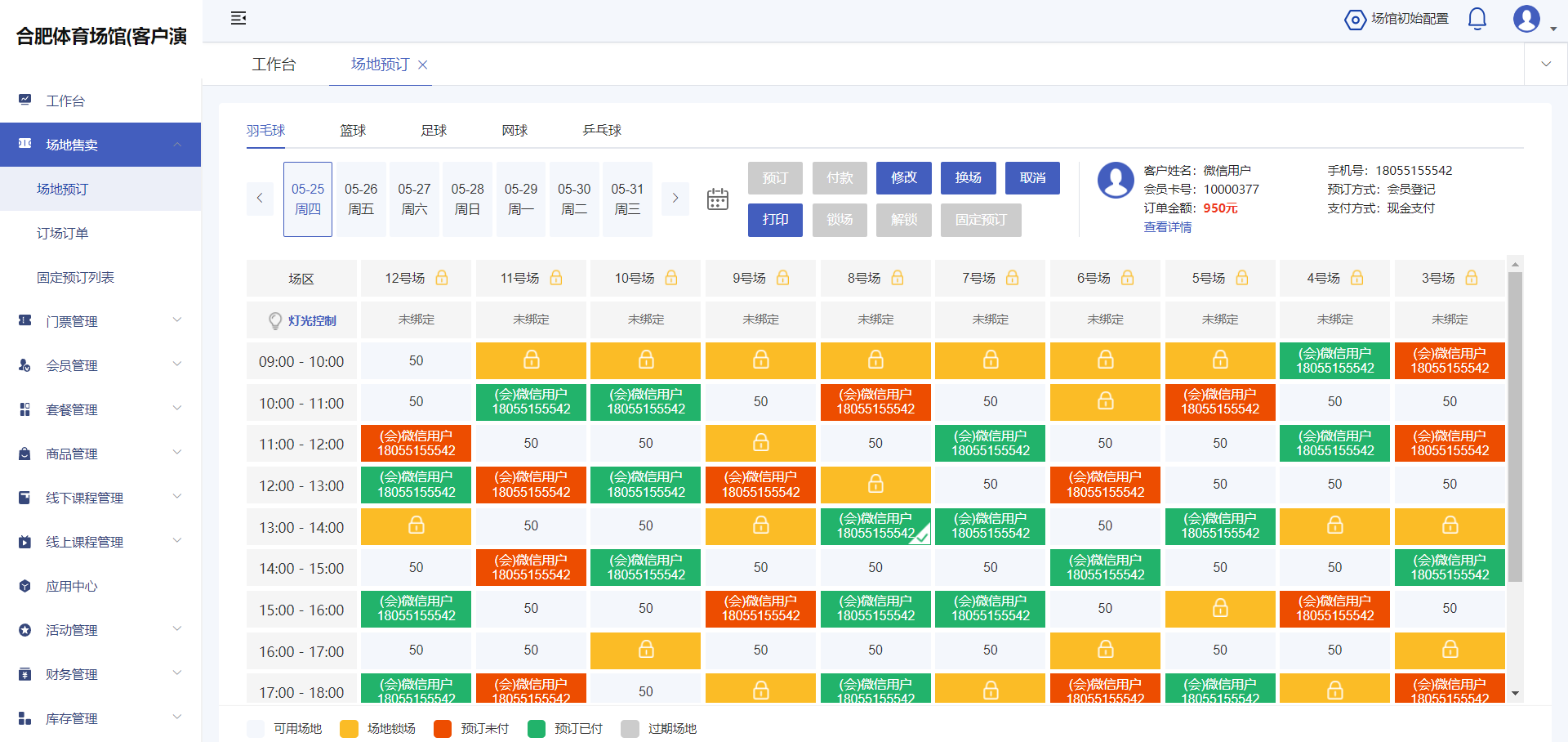Collapse the sidebar with the hamburger icon

(238, 18)
